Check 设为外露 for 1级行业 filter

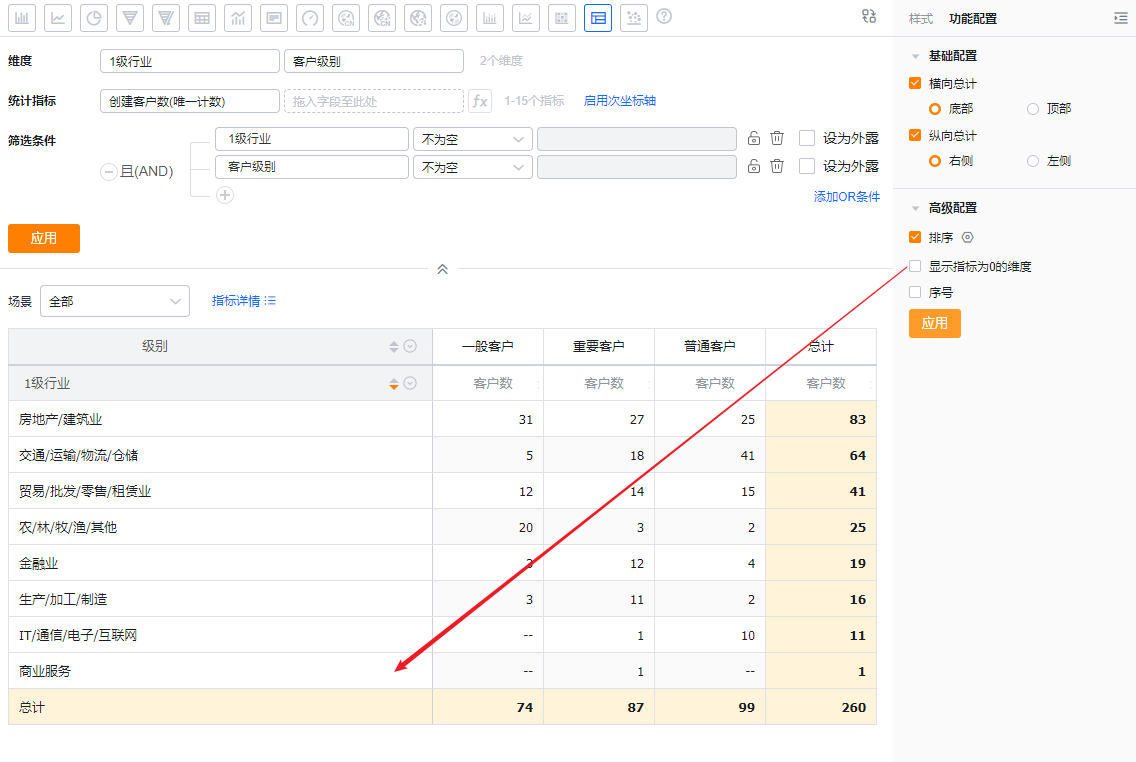[806, 138]
